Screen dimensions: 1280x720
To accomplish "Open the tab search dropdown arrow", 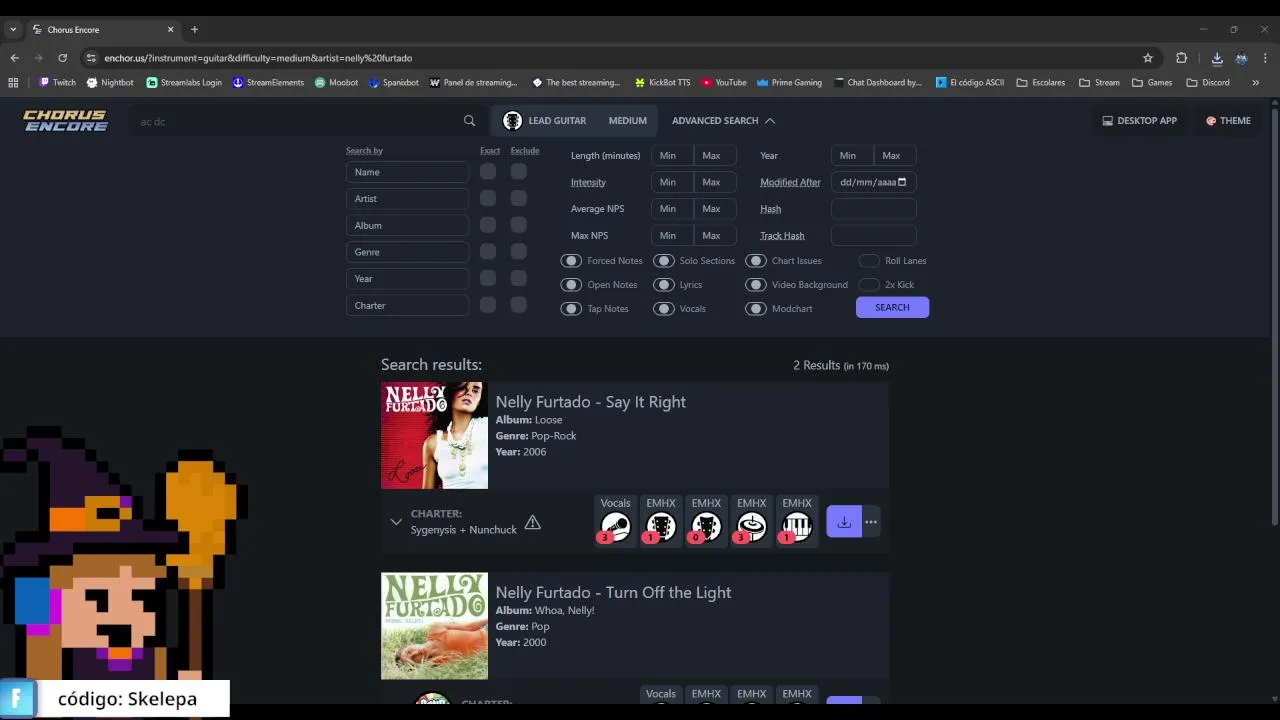I will click(13, 29).
